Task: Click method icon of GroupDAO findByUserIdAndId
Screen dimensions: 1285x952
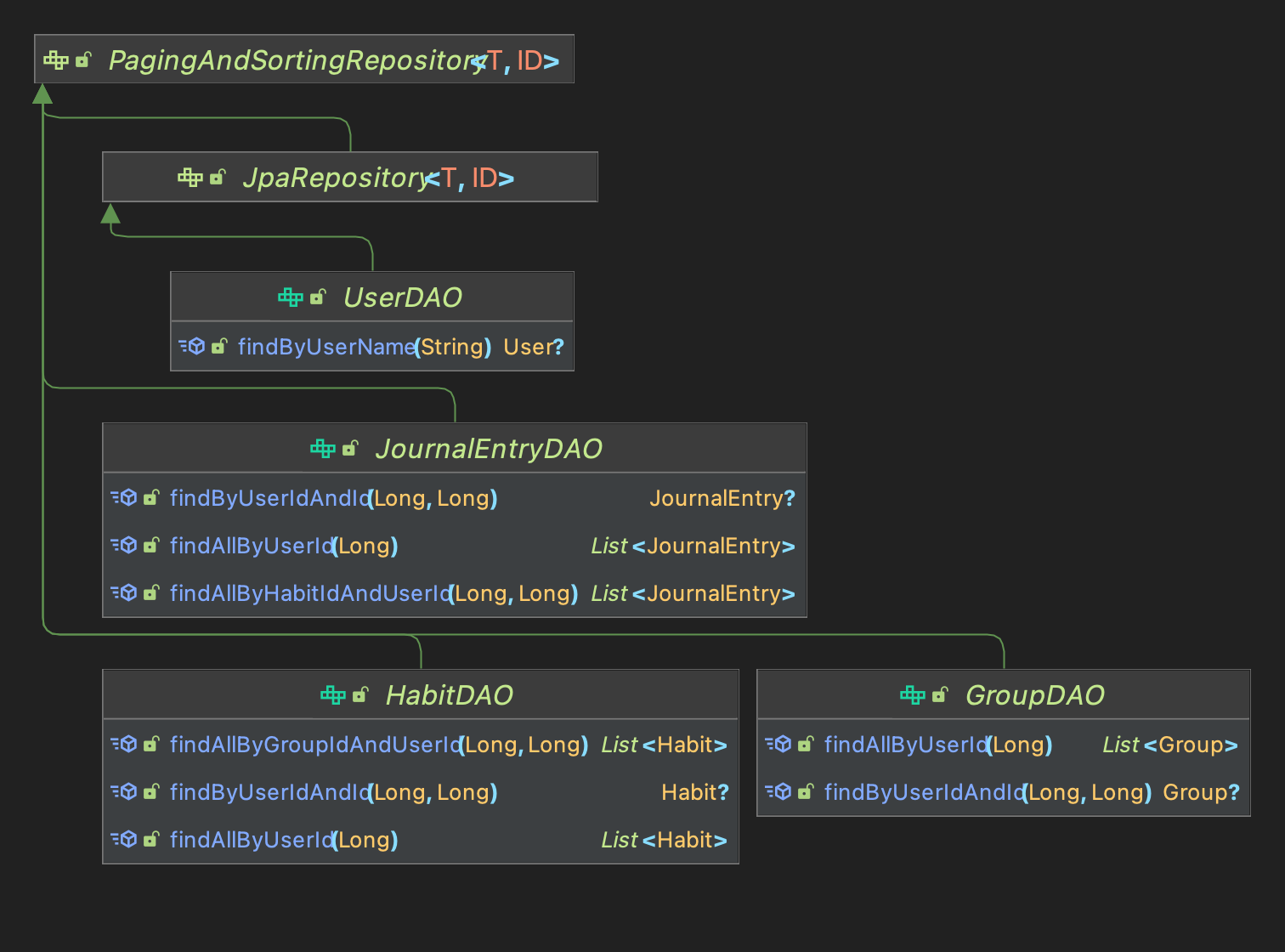Action: [778, 791]
